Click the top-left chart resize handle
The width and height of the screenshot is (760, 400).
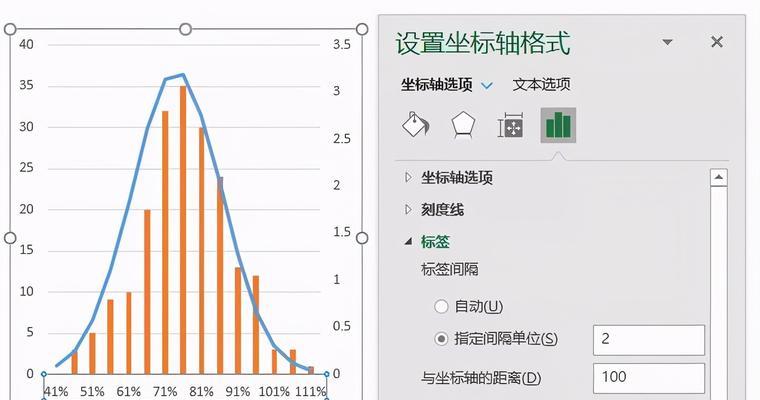tap(10, 30)
